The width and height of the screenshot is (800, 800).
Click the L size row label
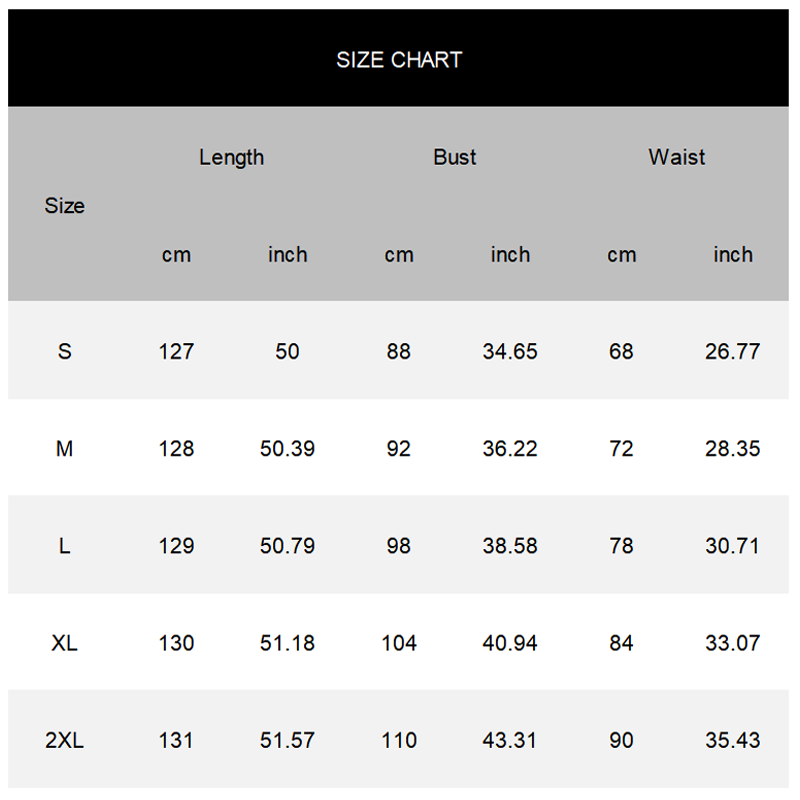point(64,546)
